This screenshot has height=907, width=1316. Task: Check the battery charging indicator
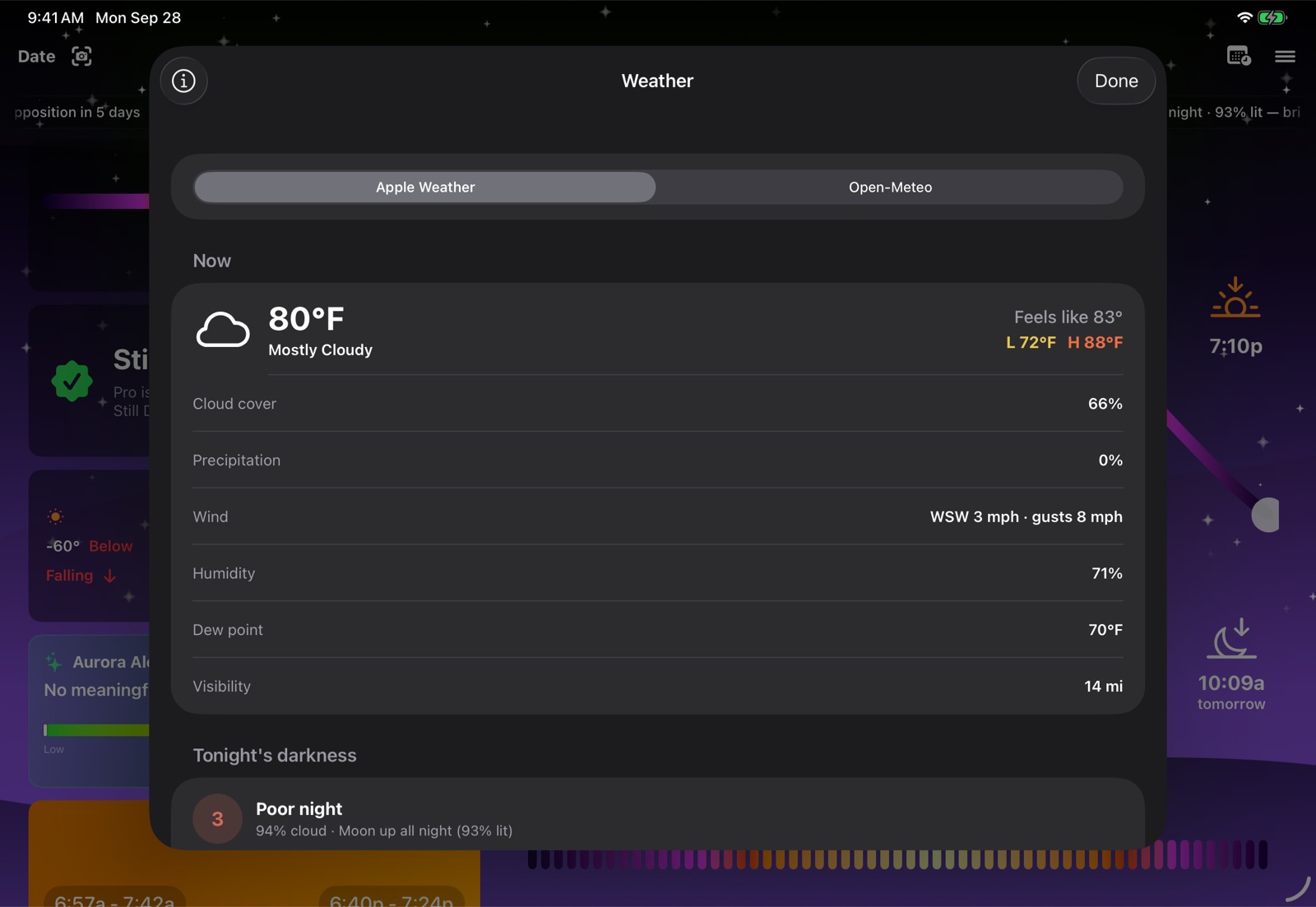1272,17
